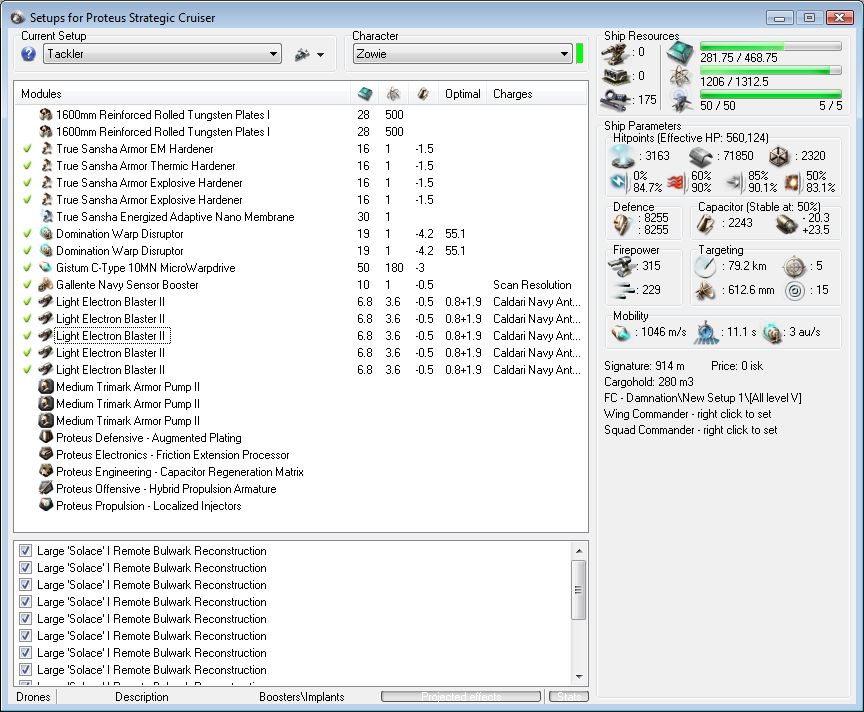Click the Charges column header
The image size is (864, 712).
pyautogui.click(x=537, y=94)
